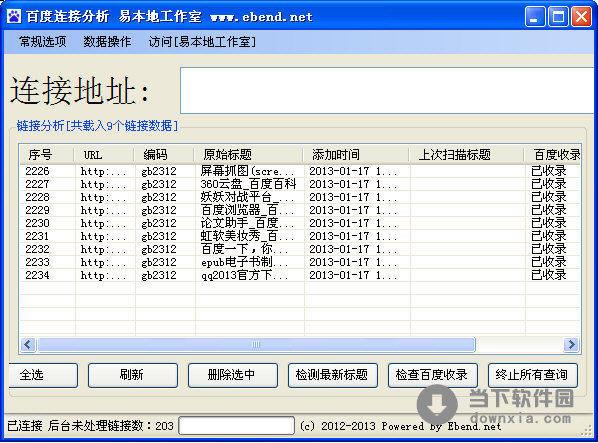Sort by the 添加时间 column header

coord(356,155)
